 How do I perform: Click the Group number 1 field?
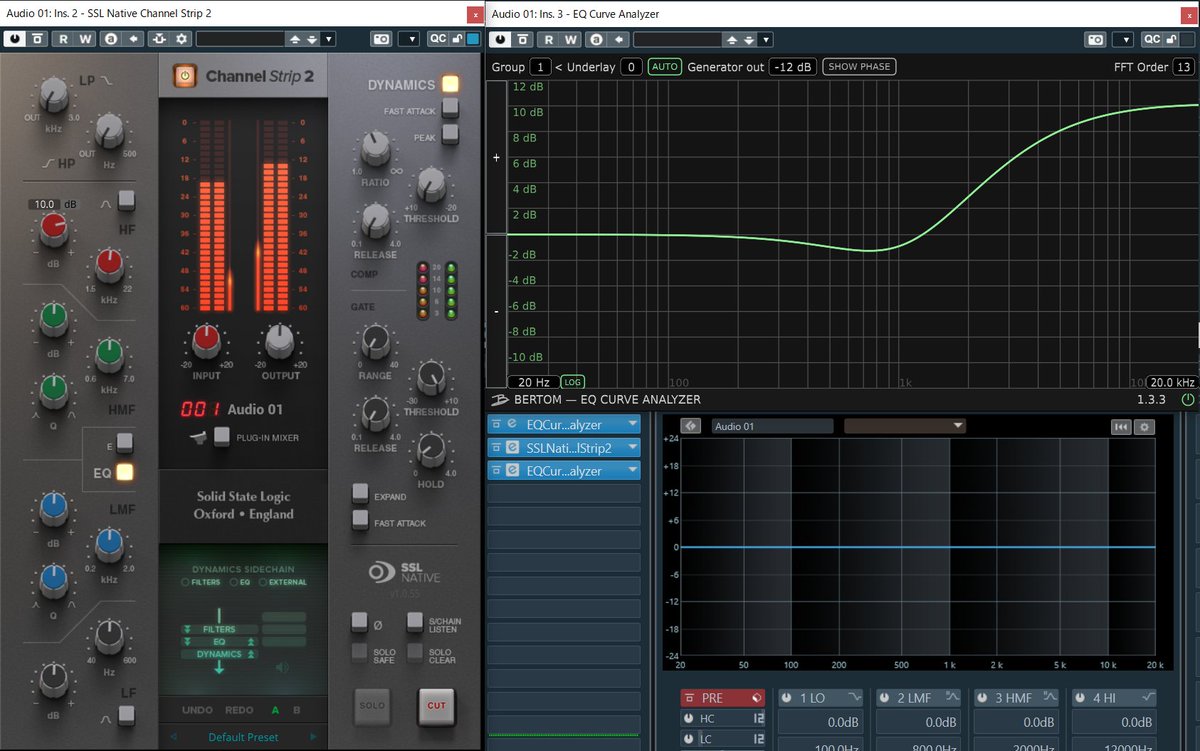pyautogui.click(x=540, y=67)
